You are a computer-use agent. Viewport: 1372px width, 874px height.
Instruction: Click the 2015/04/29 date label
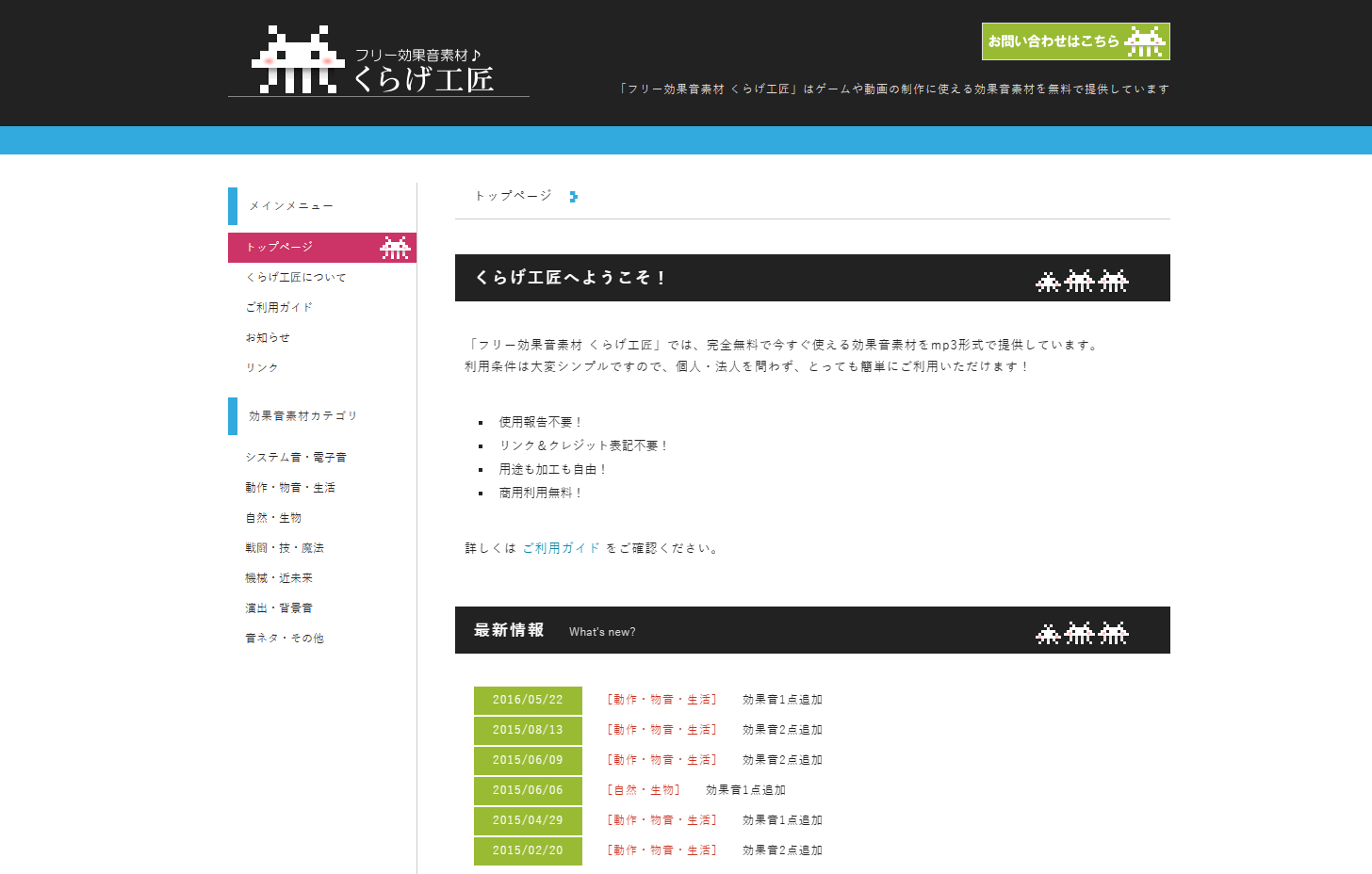point(528,820)
